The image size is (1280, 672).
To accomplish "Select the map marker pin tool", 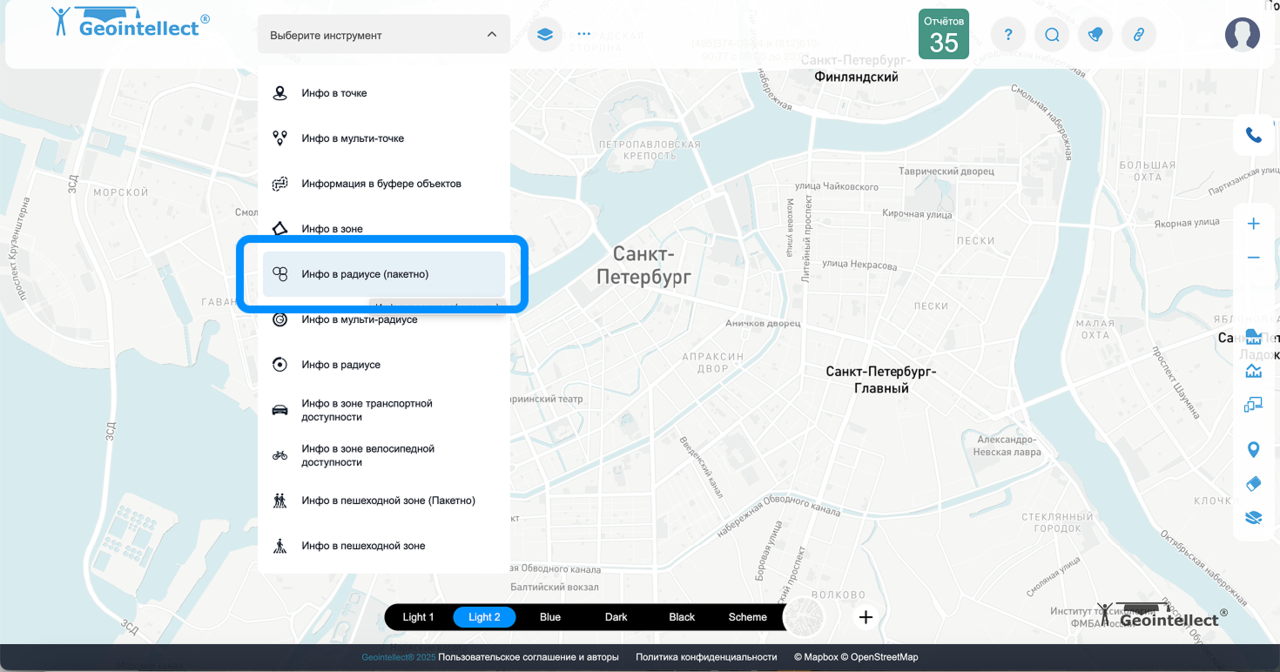I will pos(1253,450).
